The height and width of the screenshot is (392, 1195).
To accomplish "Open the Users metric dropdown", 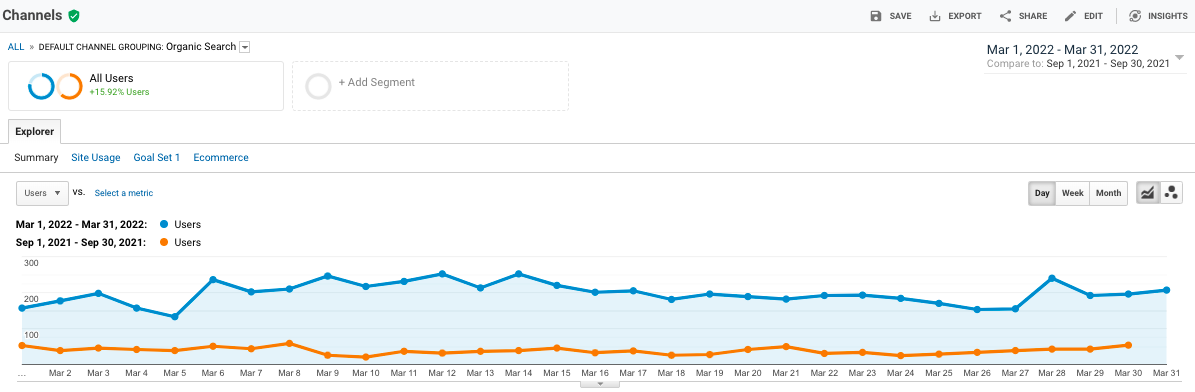I will [42, 193].
